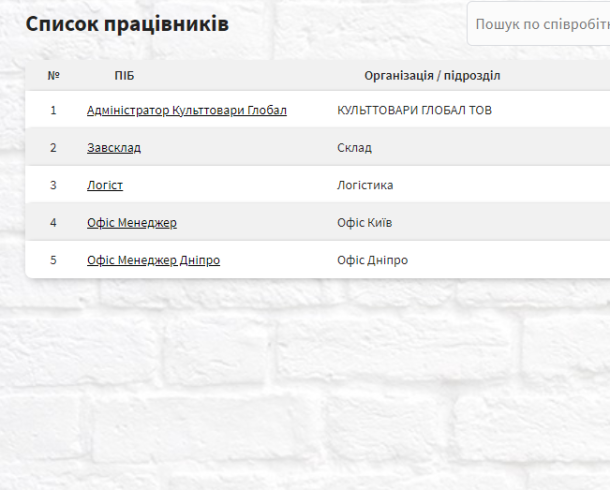Select the Офіс Київ department cell
The image size is (610, 490).
point(365,222)
